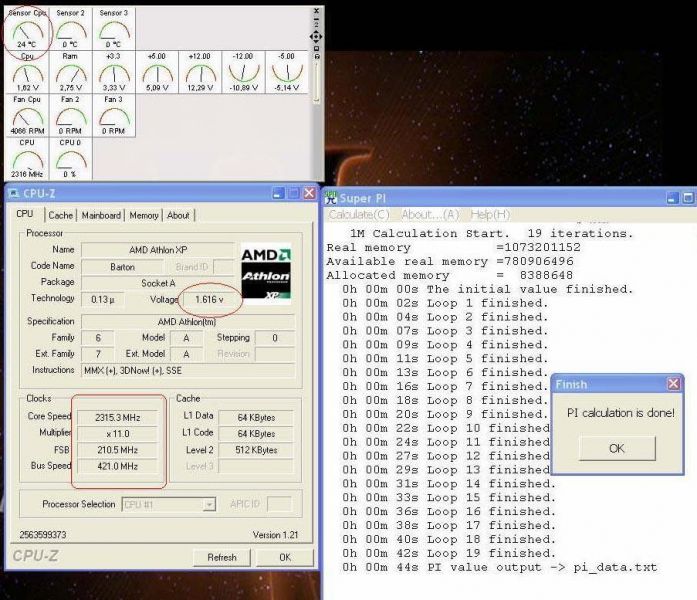Click the AMD Athlon XP logo image
This screenshot has width=697, height=600.
266,273
